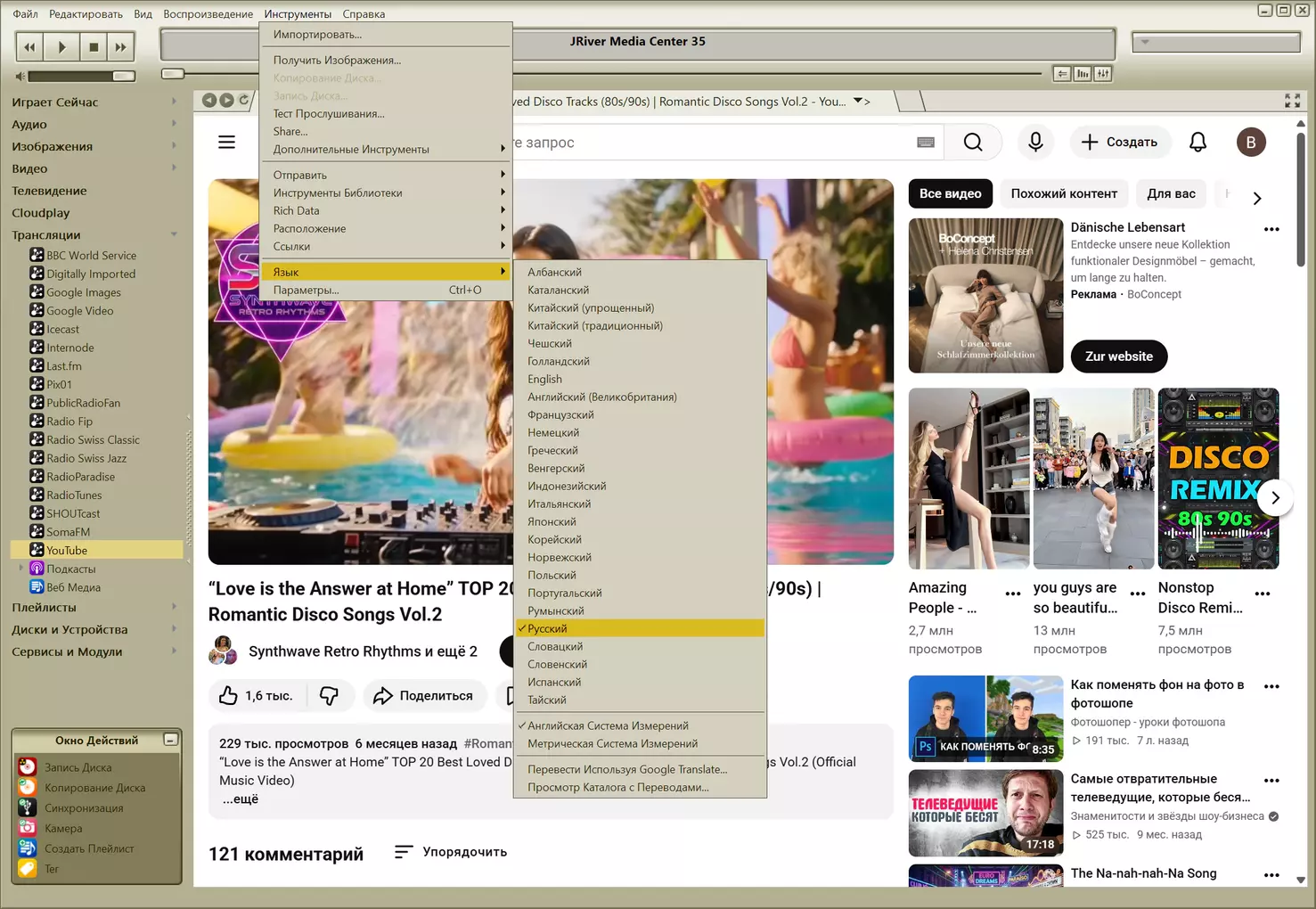Enable Метрическая Система Измерений option
The image size is (1316, 909).
coord(612,744)
